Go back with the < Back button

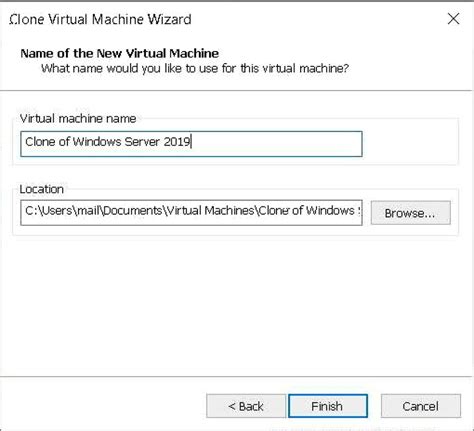[246, 406]
